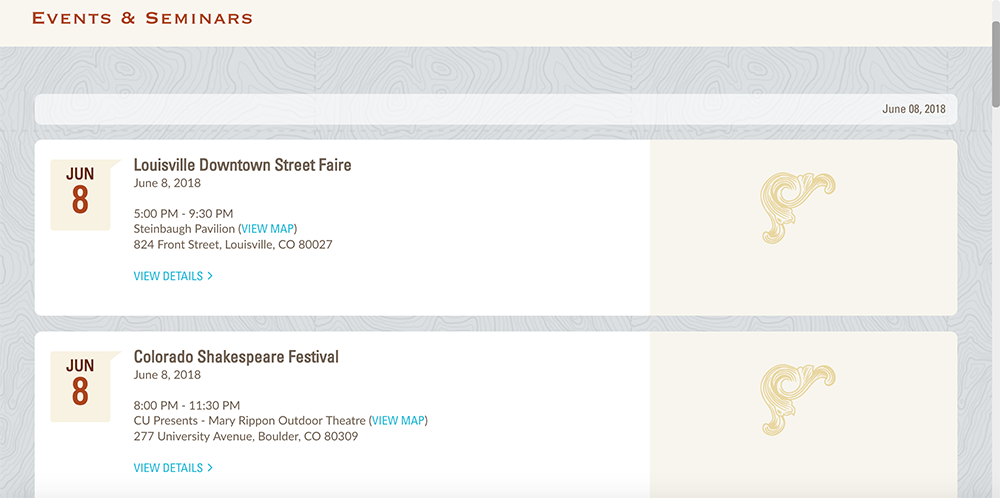View details of Colorado Shakespeare Festival
This screenshot has width=1000, height=498.
click(x=168, y=468)
